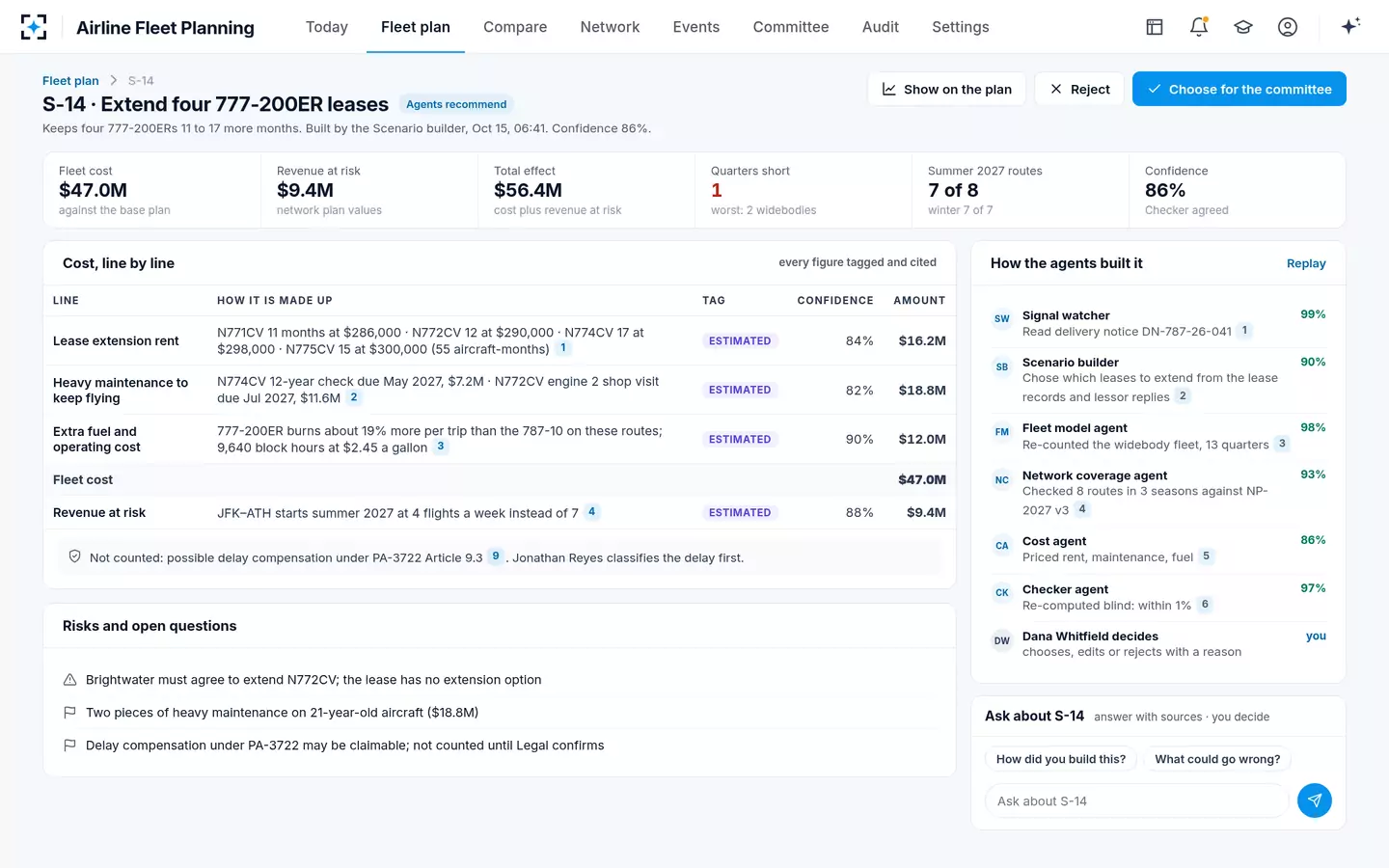Viewport: 1389px width, 868px height.
Task: Open citation 1 in Lease extension rent row
Action: click(563, 348)
